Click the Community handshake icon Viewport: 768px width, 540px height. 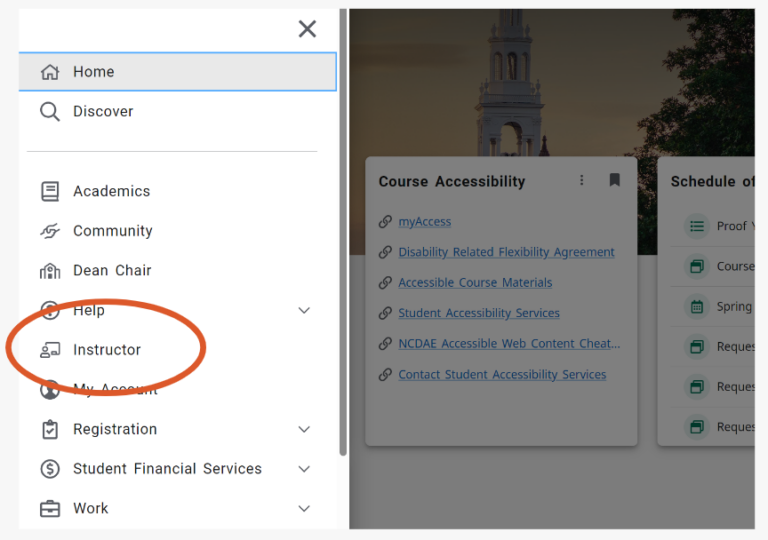[x=50, y=230]
